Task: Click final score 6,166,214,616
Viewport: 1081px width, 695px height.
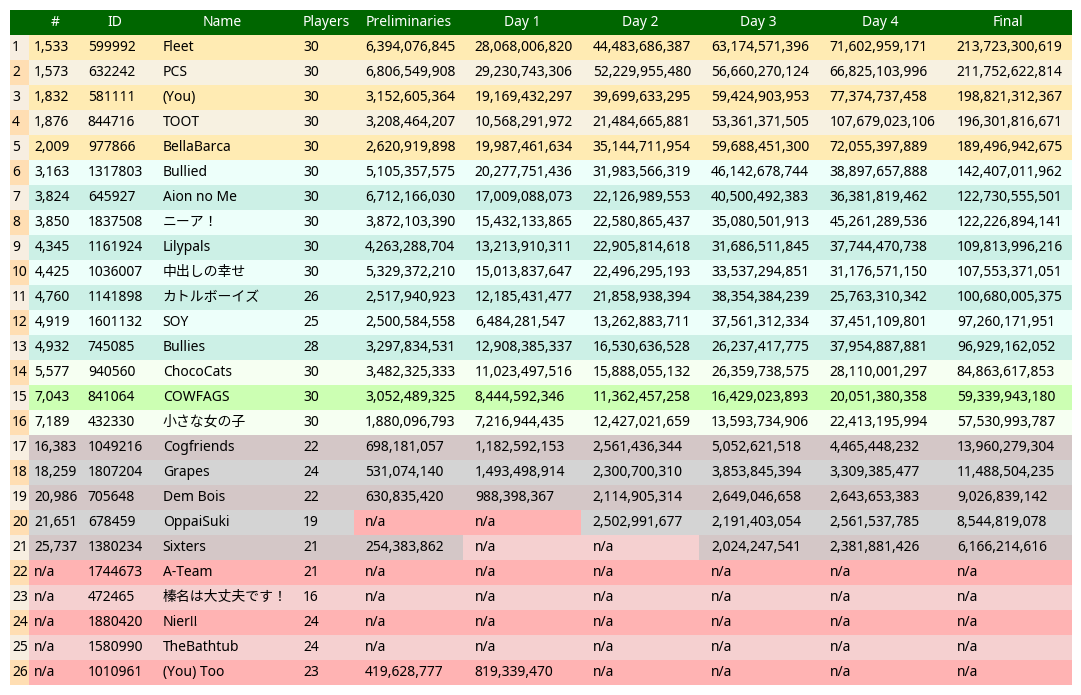Action: point(1002,546)
